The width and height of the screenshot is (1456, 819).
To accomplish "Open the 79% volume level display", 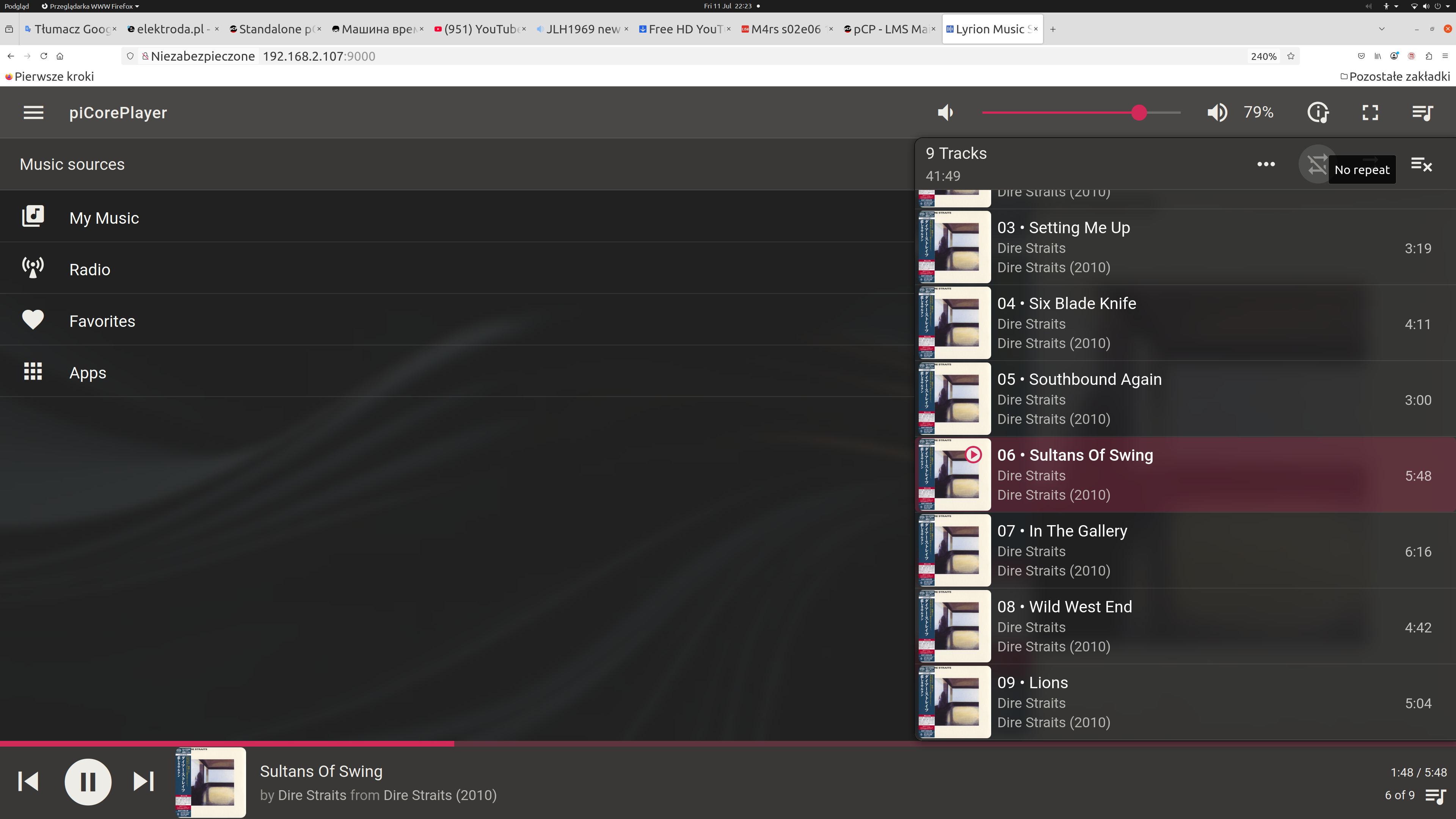I will pos(1258,113).
